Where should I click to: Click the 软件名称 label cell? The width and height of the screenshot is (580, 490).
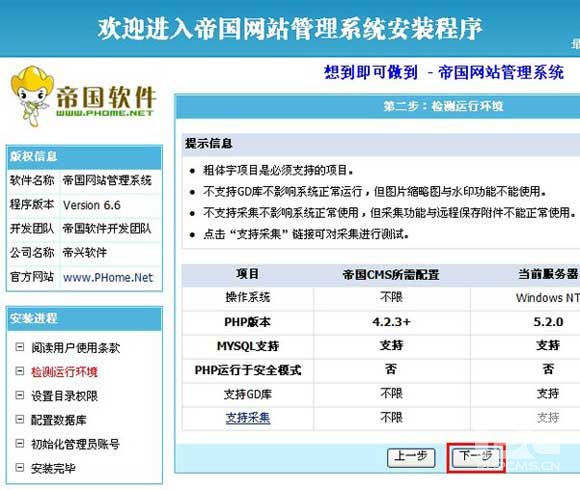point(32,180)
